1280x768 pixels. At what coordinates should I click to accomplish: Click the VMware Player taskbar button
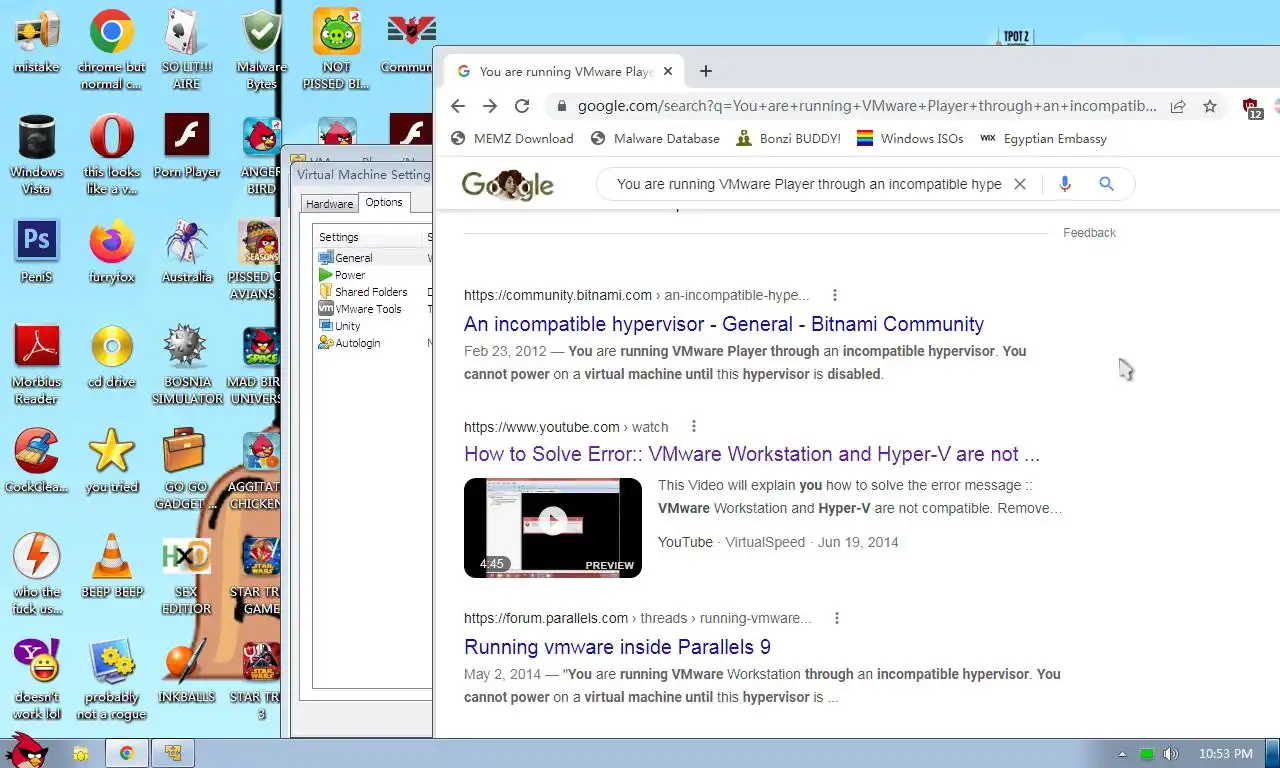point(173,753)
